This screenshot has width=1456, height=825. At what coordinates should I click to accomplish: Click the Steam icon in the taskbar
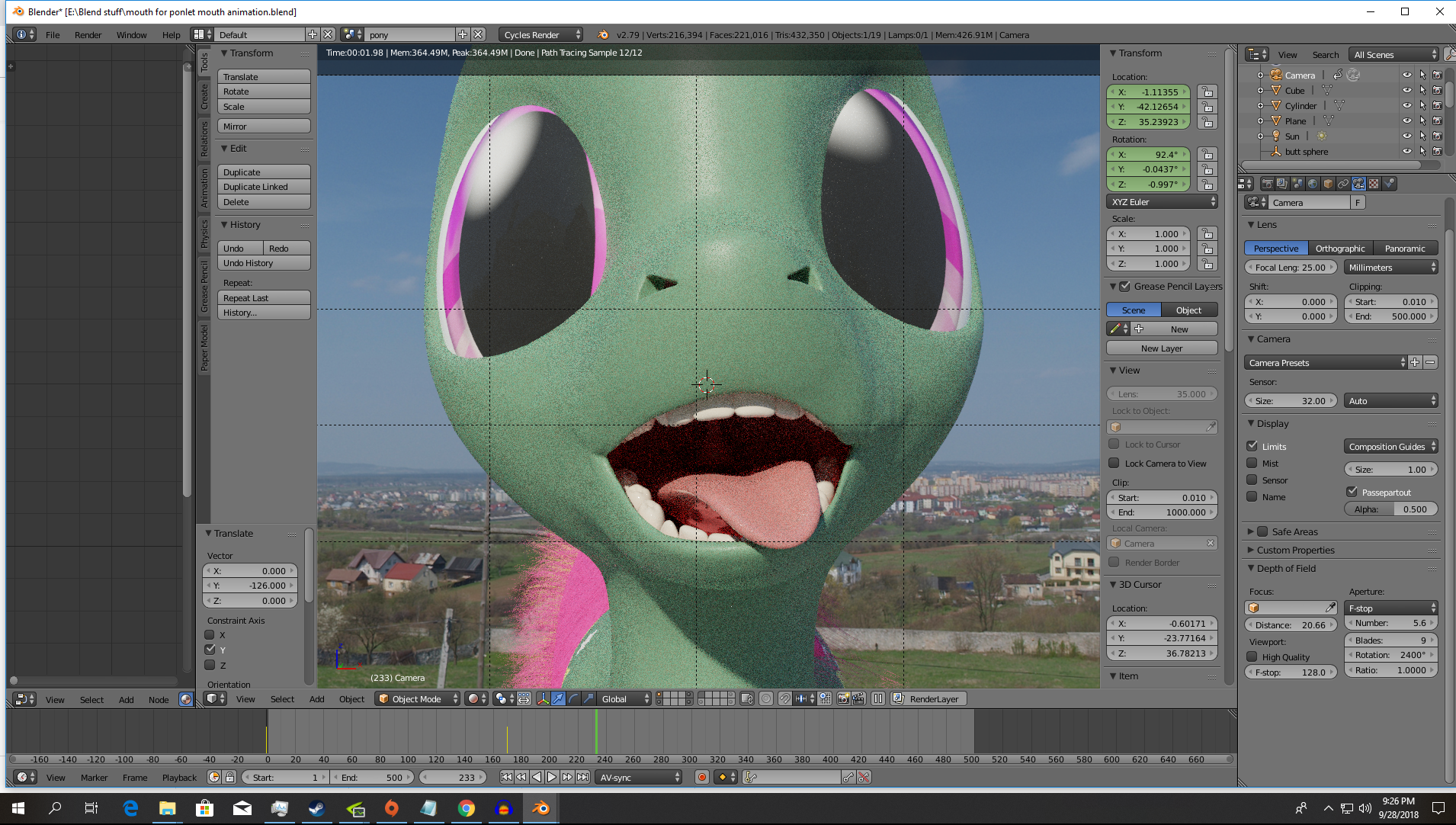tap(316, 808)
